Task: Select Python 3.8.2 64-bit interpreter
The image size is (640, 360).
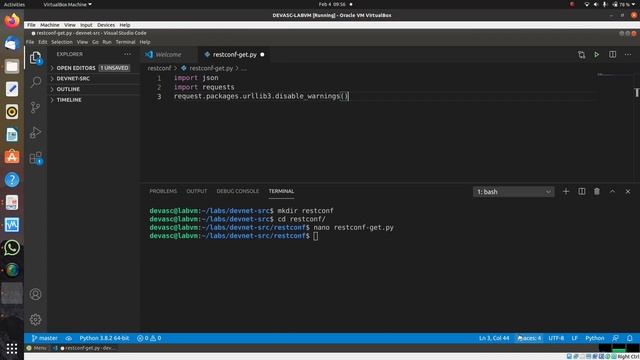Action: tap(104, 338)
